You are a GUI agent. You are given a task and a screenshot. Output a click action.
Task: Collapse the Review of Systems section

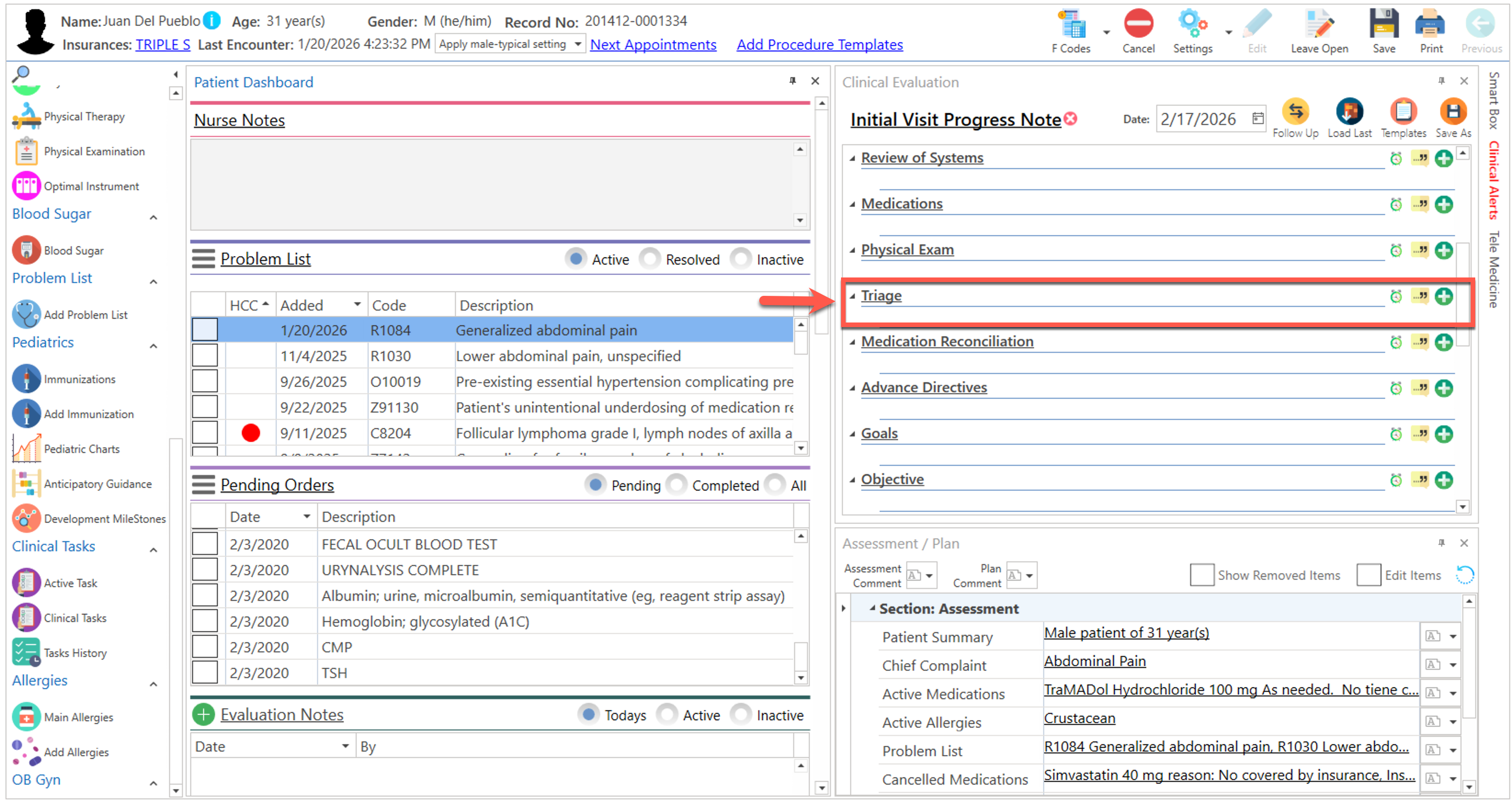(x=852, y=158)
